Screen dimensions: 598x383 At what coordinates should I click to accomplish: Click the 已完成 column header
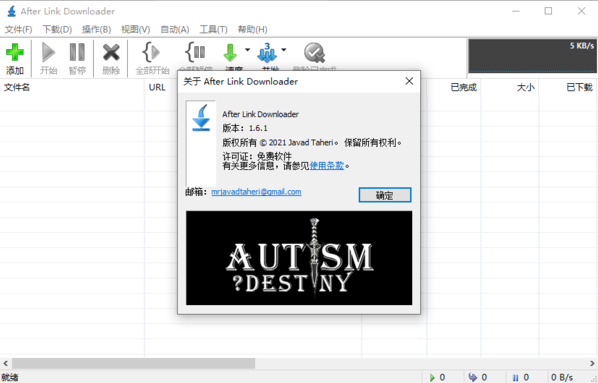[453, 87]
